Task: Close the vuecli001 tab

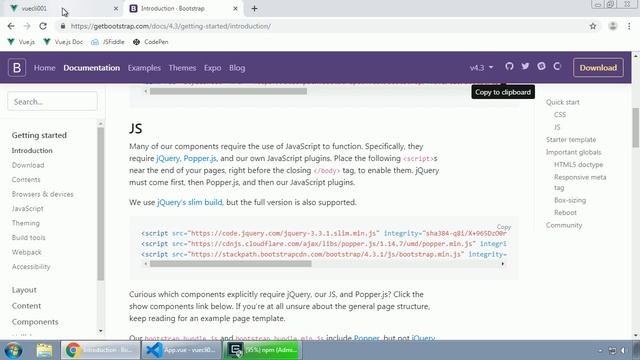Action: [116, 8]
